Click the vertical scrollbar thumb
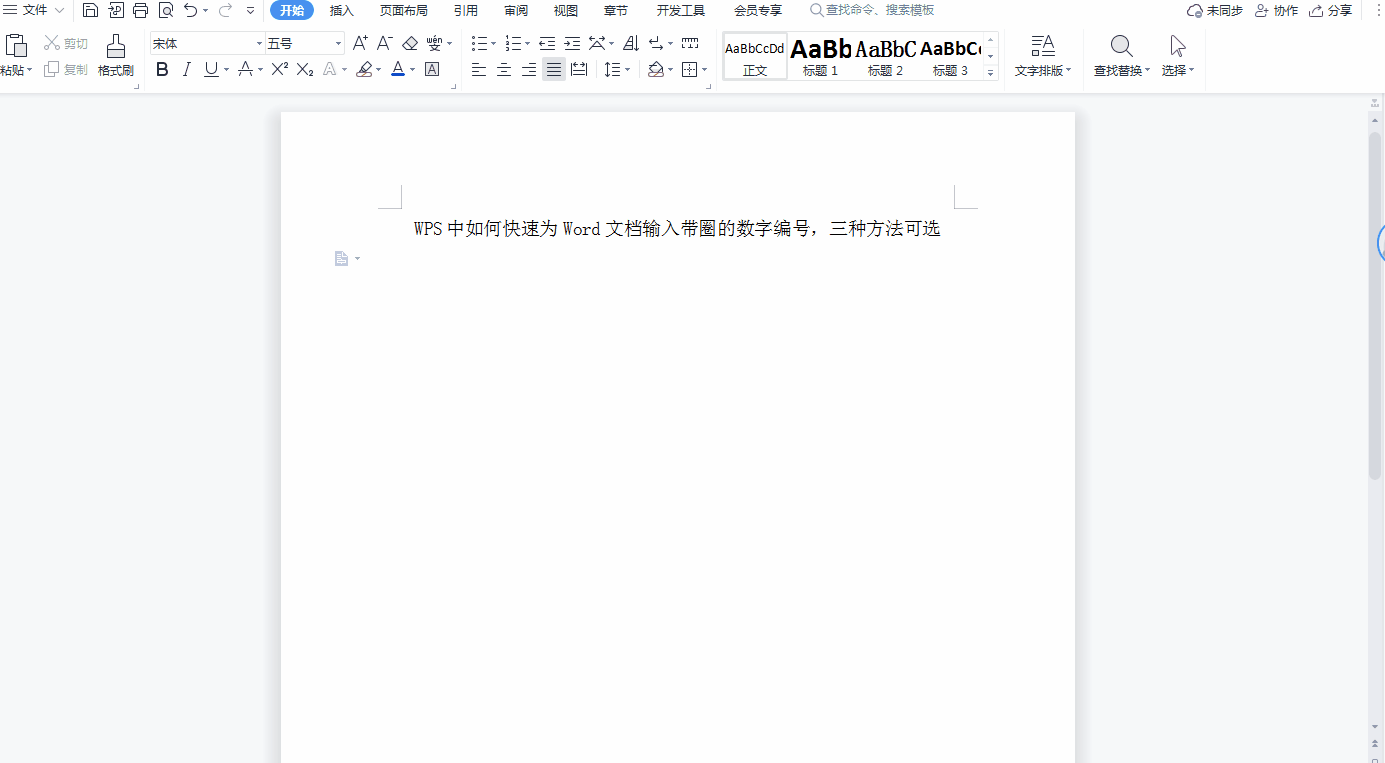The height and width of the screenshot is (763, 1385). point(1375,305)
